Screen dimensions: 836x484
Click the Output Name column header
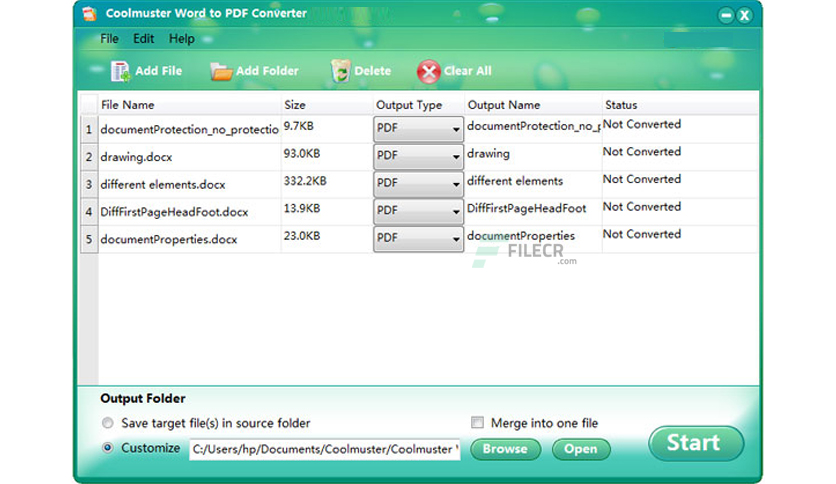[533, 105]
